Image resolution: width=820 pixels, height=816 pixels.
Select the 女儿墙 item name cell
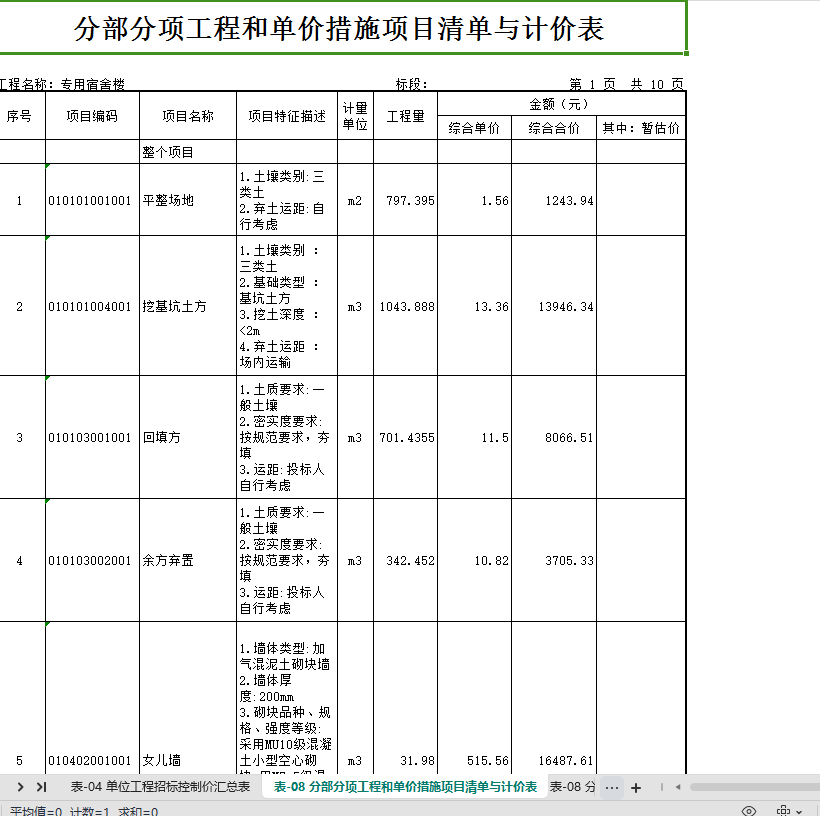(x=188, y=698)
